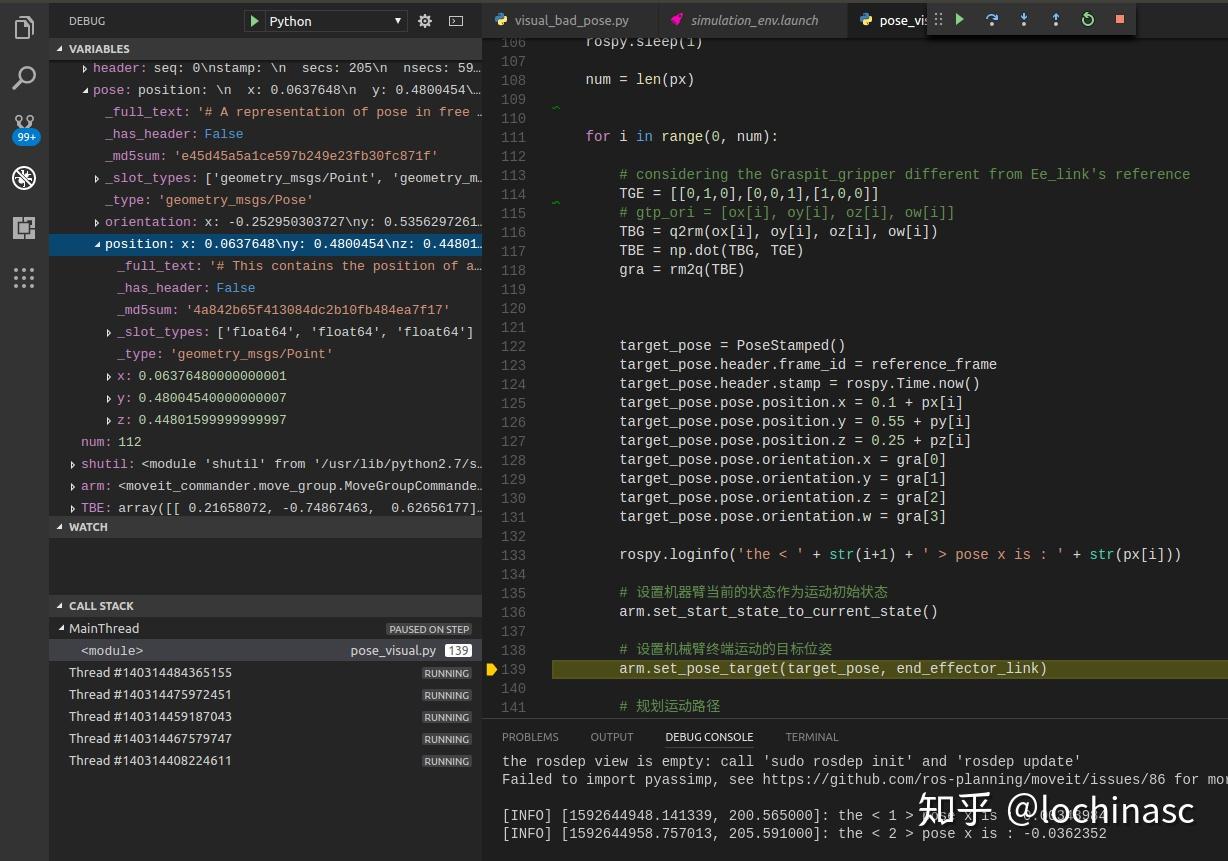Image resolution: width=1228 pixels, height=861 pixels.
Task: Expand the WATCH section
Action: pyautogui.click(x=265, y=527)
